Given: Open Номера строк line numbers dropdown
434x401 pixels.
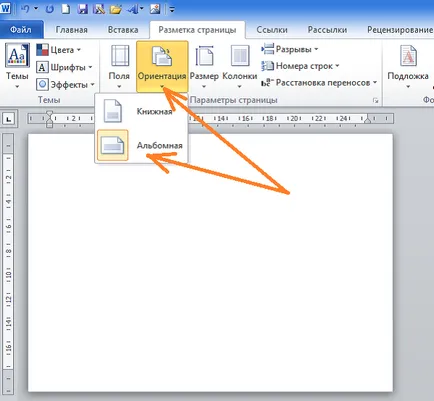Looking at the screenshot, I should tap(300, 66).
